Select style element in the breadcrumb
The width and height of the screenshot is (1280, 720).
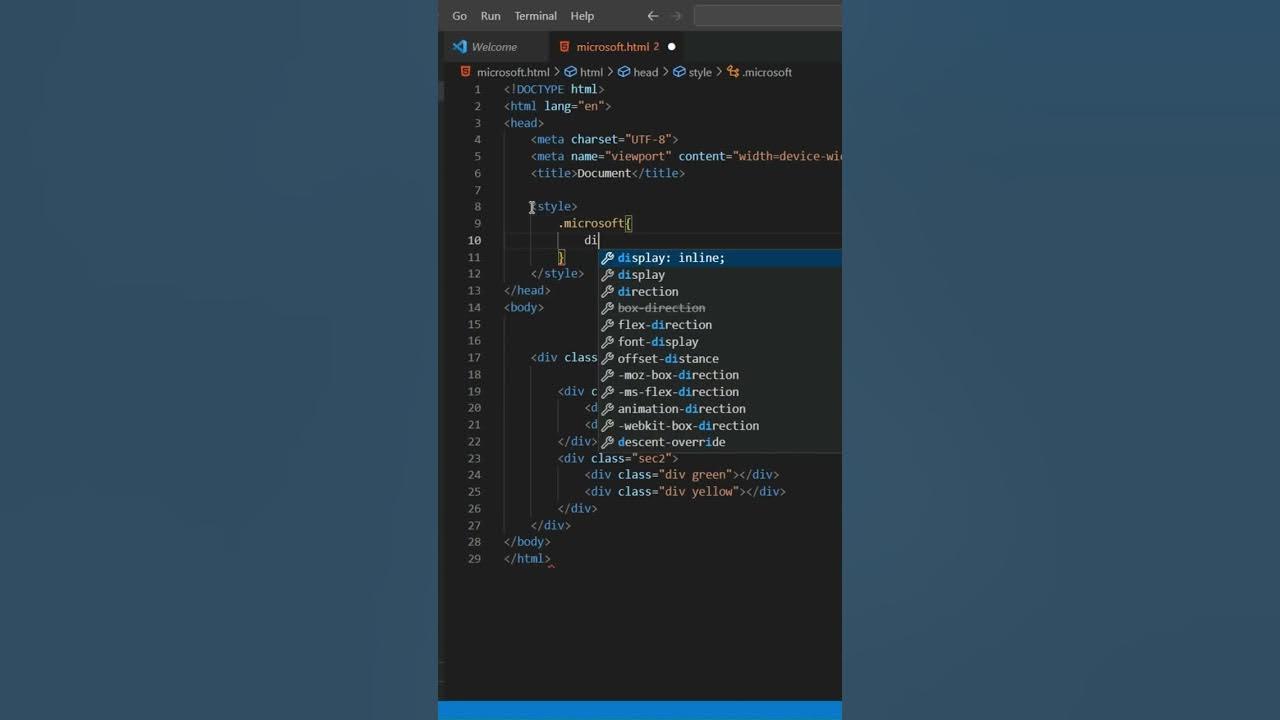coord(700,72)
